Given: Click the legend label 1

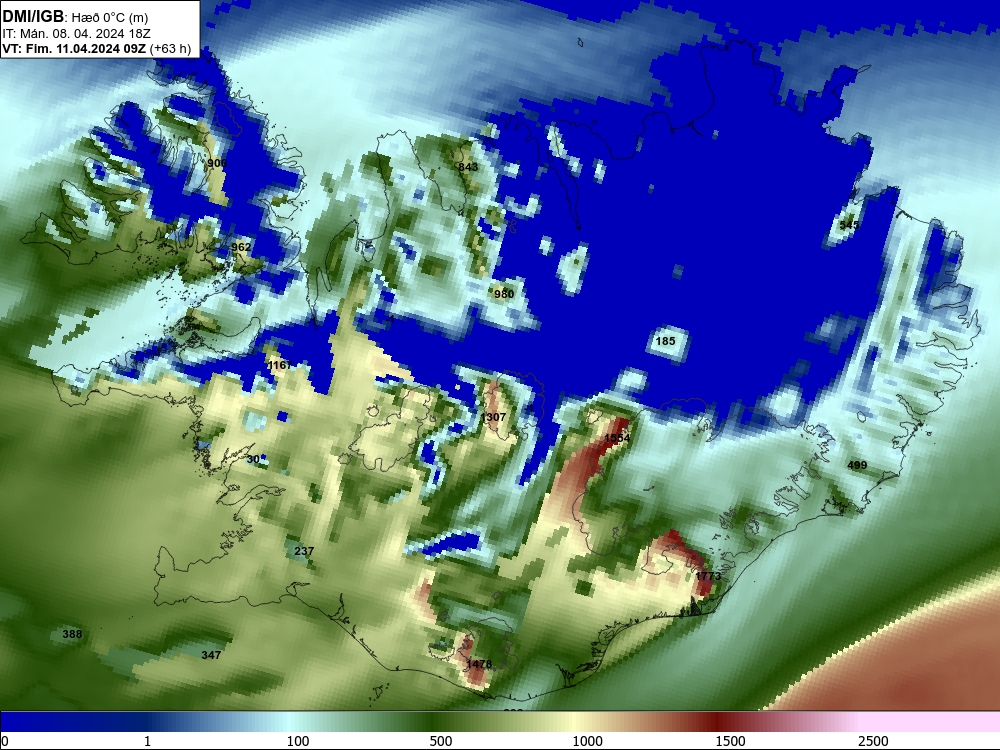Looking at the screenshot, I should [x=147, y=741].
